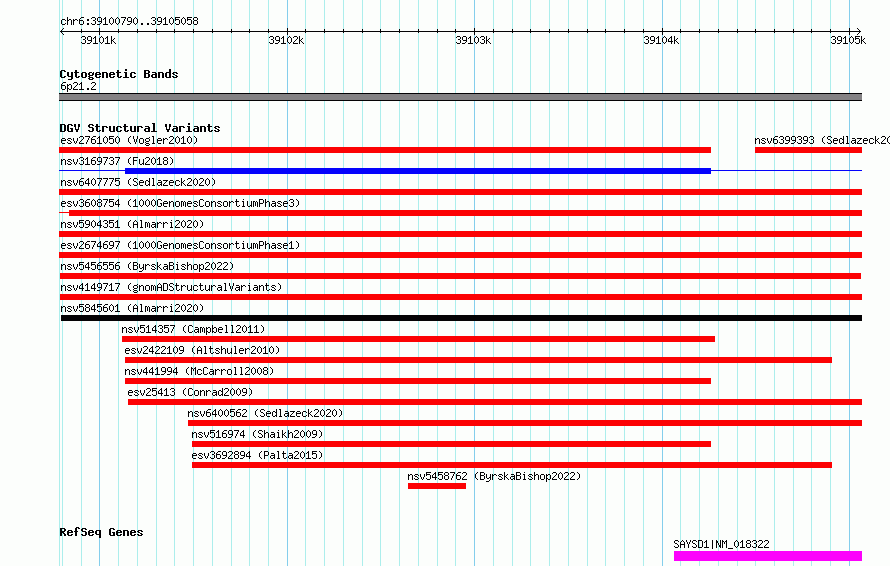This screenshot has height=566, width=890.
Task: Select the red esv2761050 variant bar
Action: 385,150
